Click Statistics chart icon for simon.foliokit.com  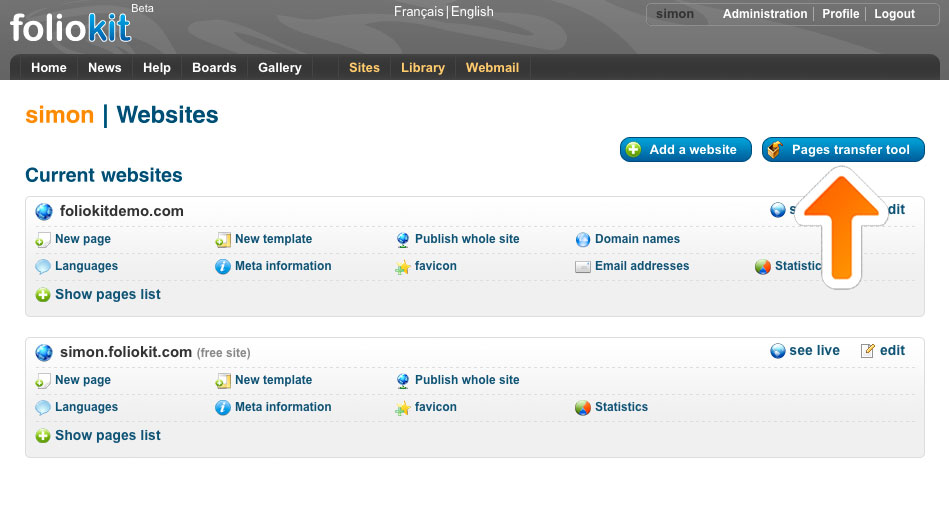click(x=582, y=407)
